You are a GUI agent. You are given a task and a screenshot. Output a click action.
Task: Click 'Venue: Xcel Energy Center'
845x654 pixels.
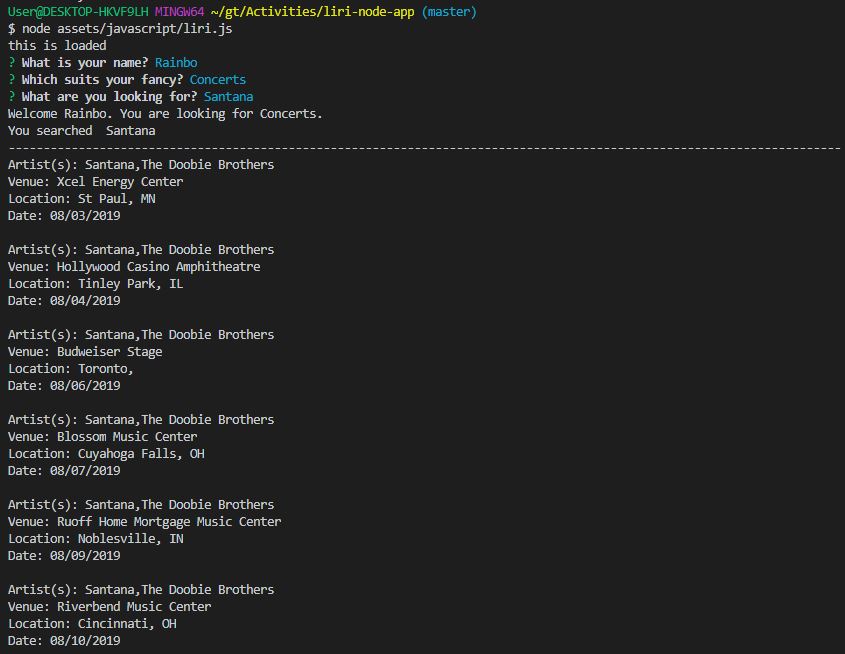click(95, 182)
